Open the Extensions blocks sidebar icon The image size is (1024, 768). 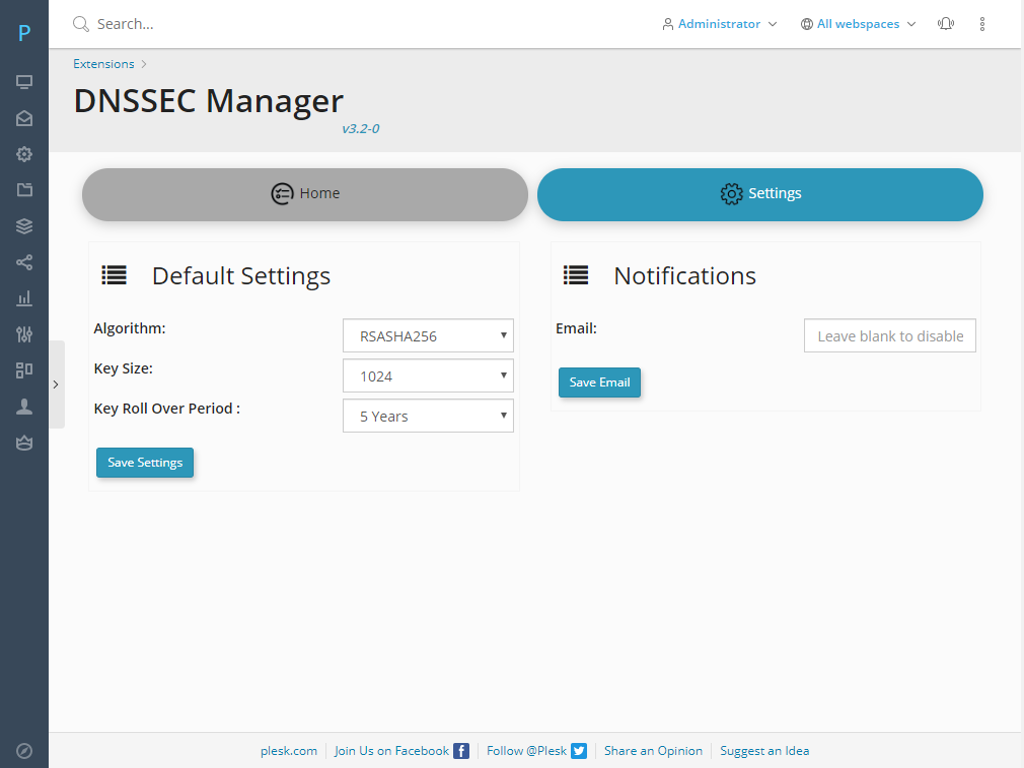click(24, 370)
